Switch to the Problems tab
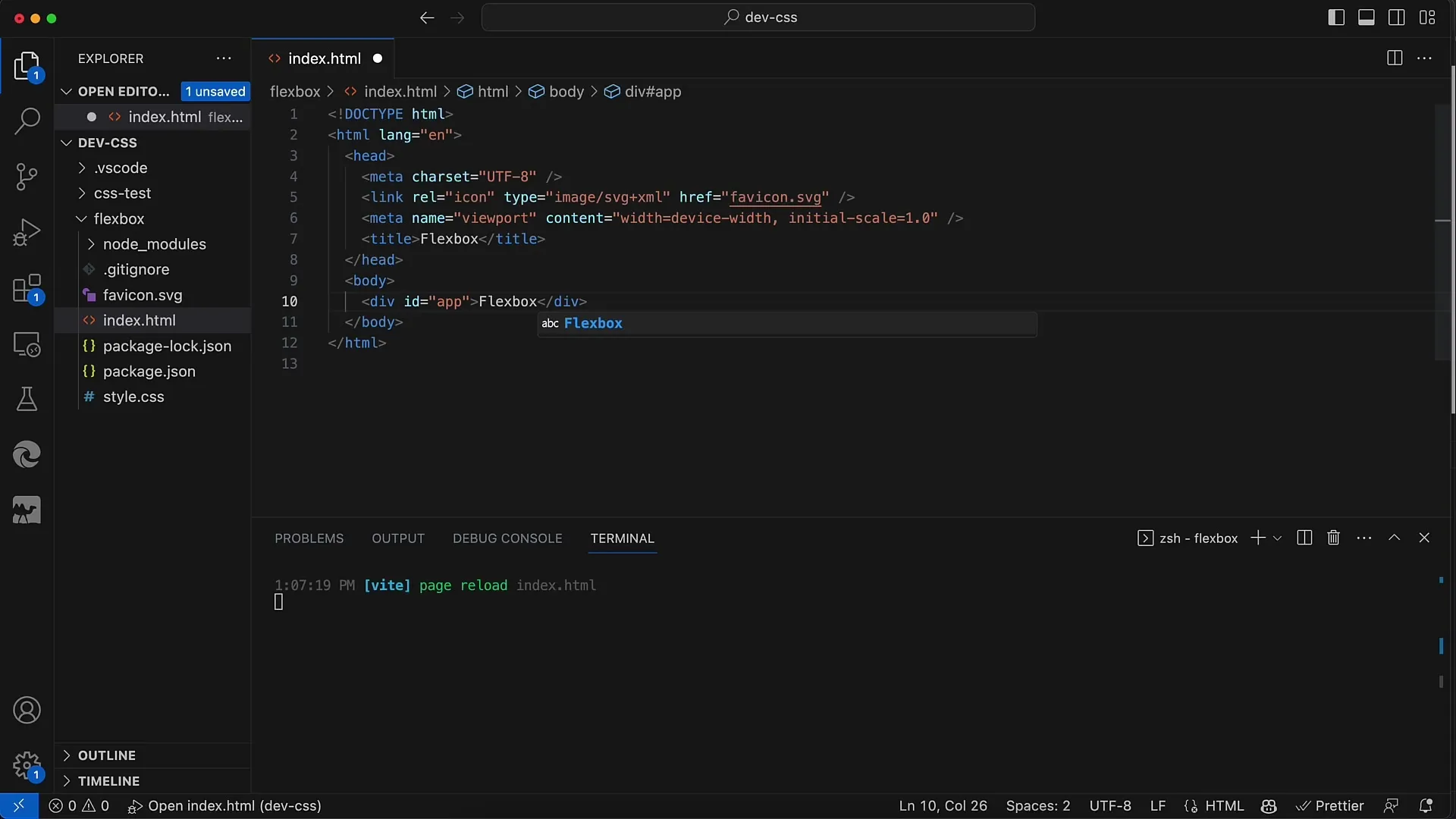1456x819 pixels. 309,538
